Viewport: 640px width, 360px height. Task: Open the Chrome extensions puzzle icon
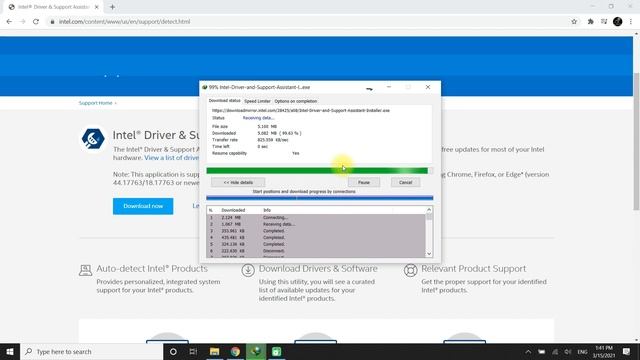(x=590, y=22)
